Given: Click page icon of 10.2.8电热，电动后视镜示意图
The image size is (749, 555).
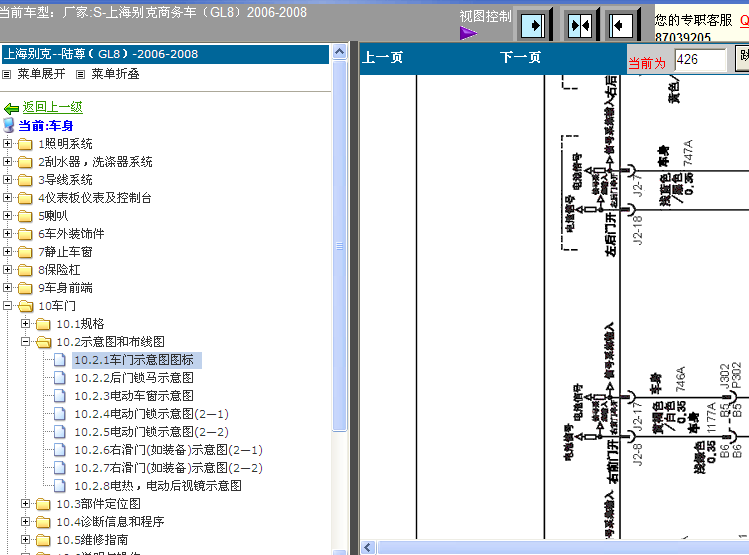Looking at the screenshot, I should tap(60, 486).
